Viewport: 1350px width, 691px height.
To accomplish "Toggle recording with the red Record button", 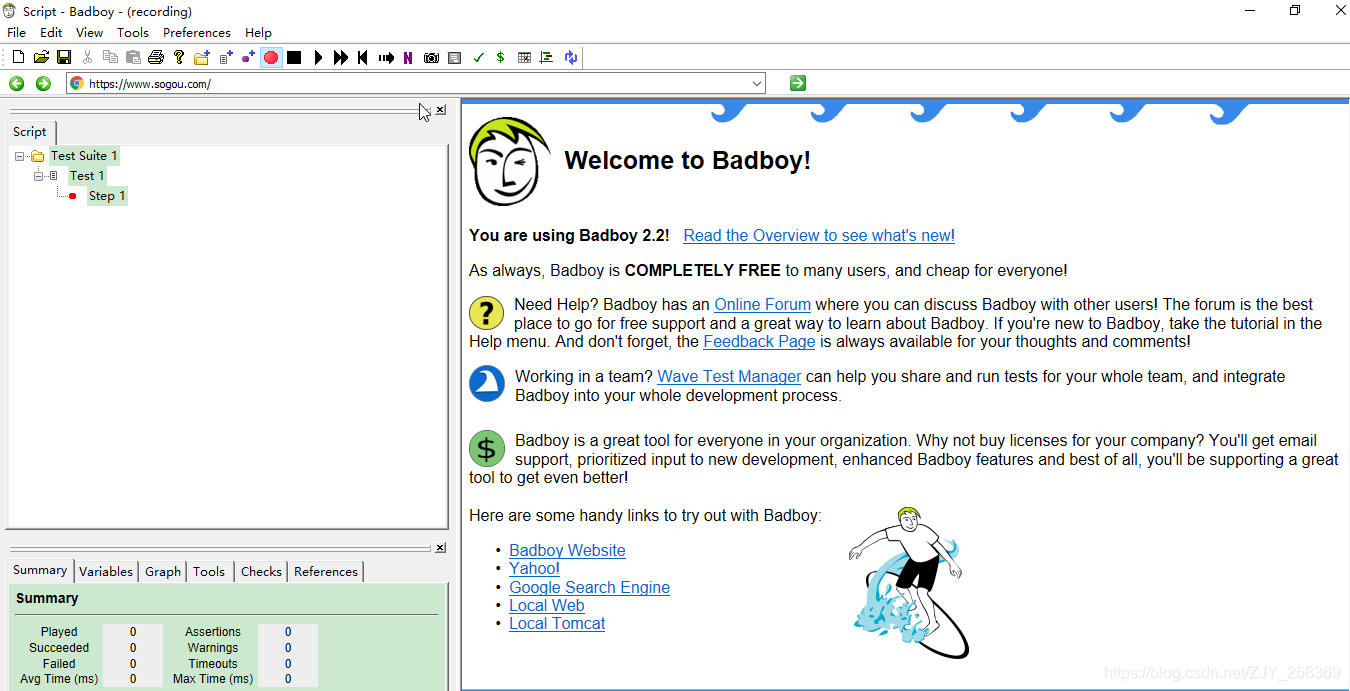I will (271, 57).
